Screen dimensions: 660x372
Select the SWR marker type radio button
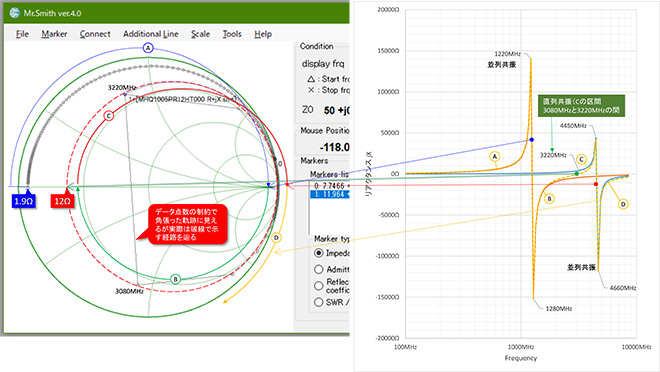[319, 302]
